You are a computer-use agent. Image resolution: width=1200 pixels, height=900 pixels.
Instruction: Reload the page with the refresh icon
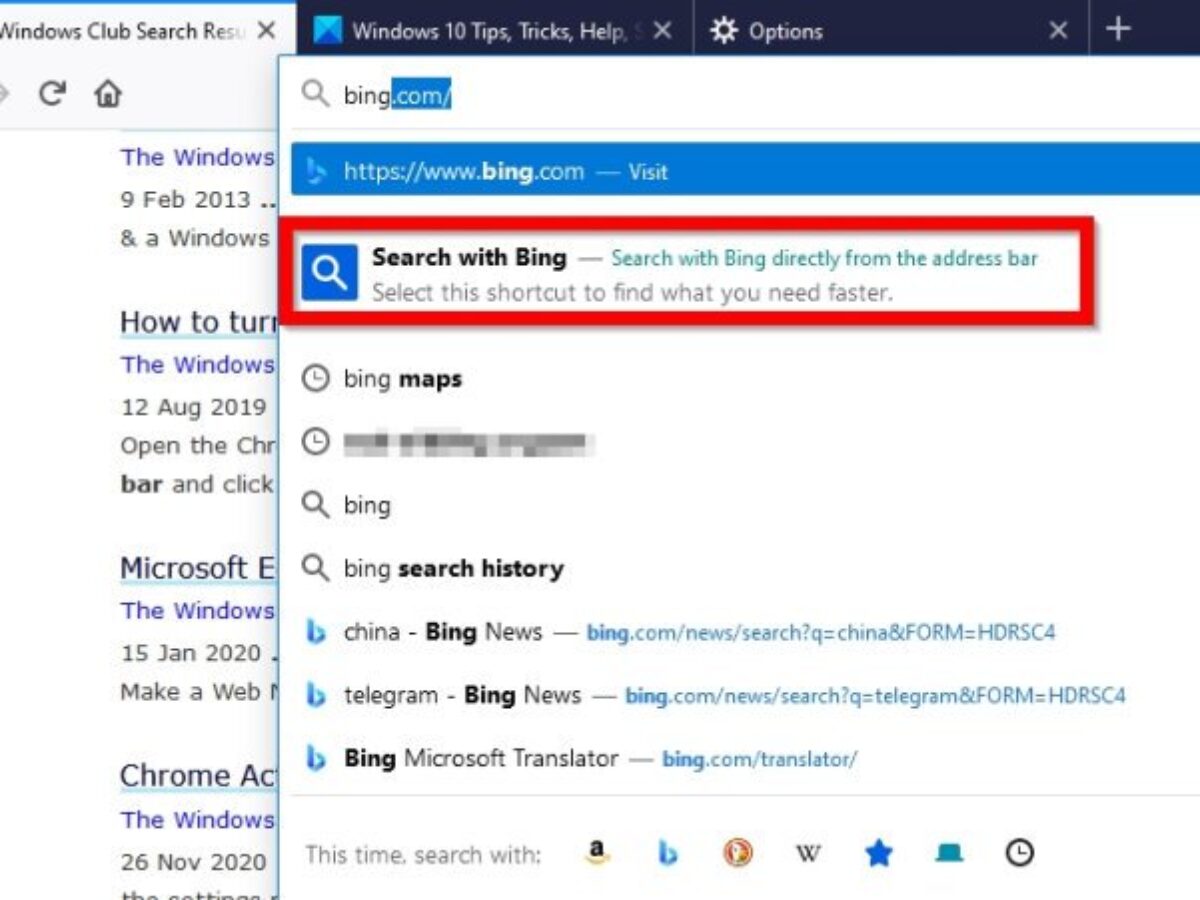click(x=52, y=94)
